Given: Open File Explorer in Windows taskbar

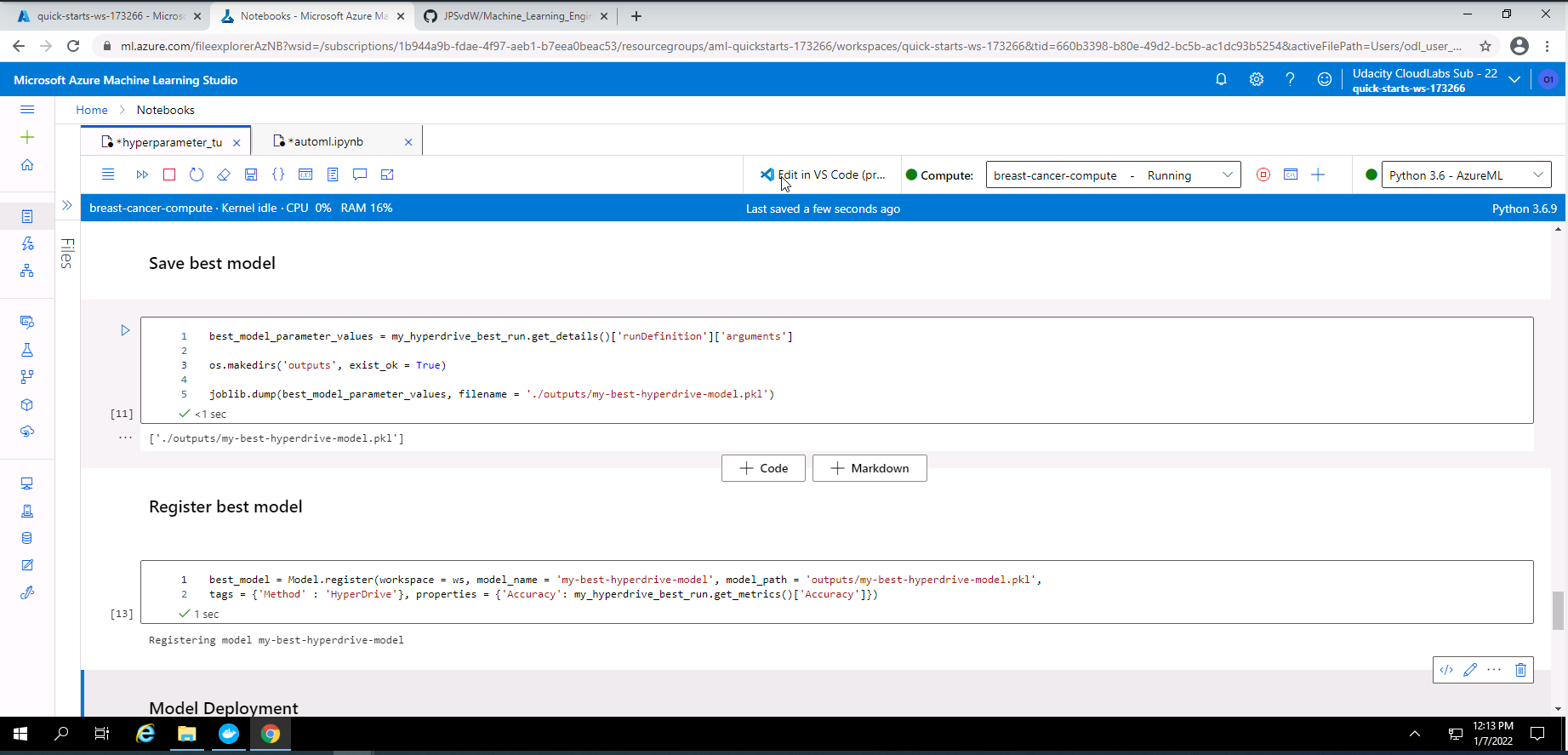Looking at the screenshot, I should tap(187, 734).
